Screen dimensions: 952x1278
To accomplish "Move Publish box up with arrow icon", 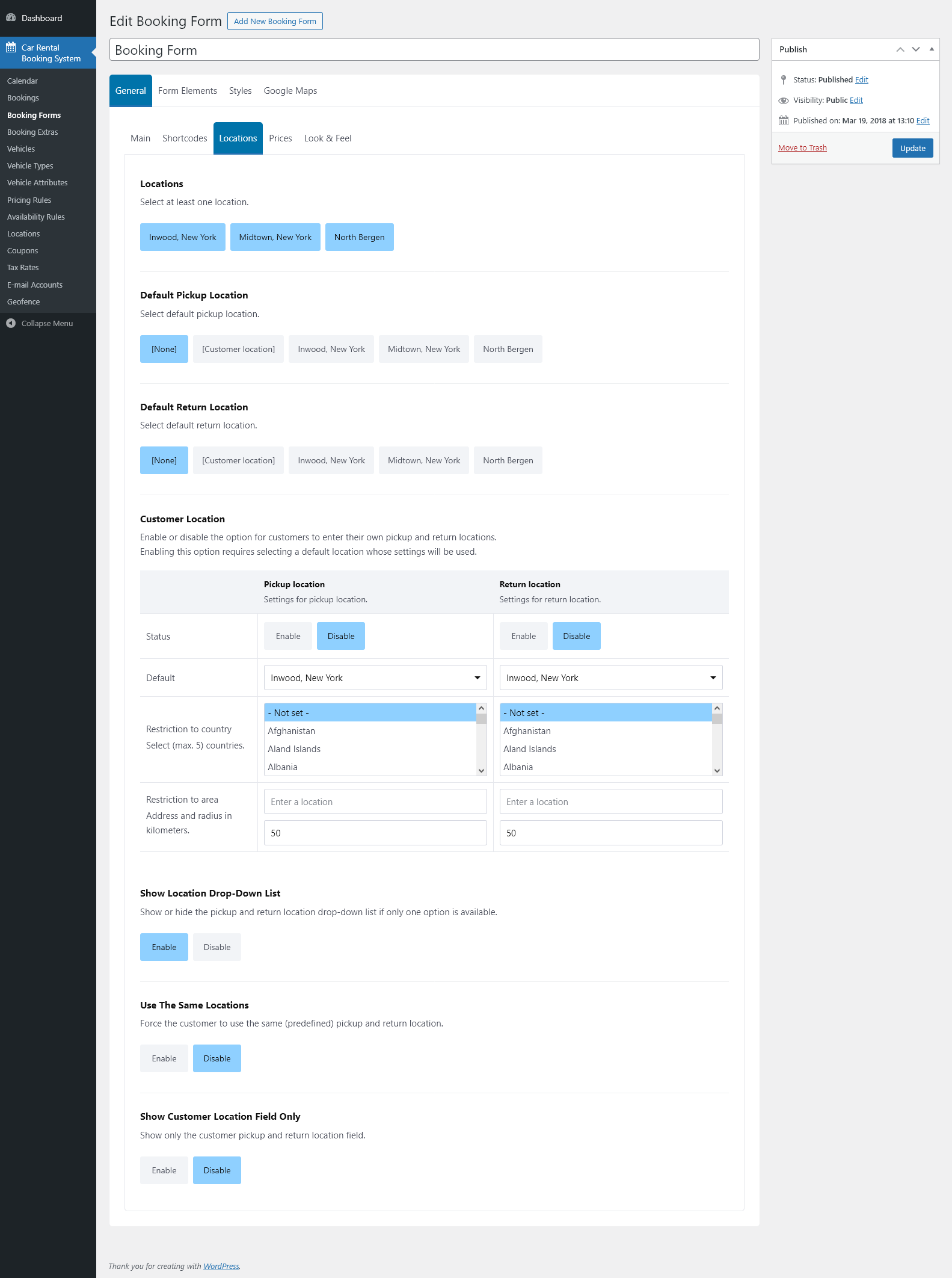I will 900,49.
